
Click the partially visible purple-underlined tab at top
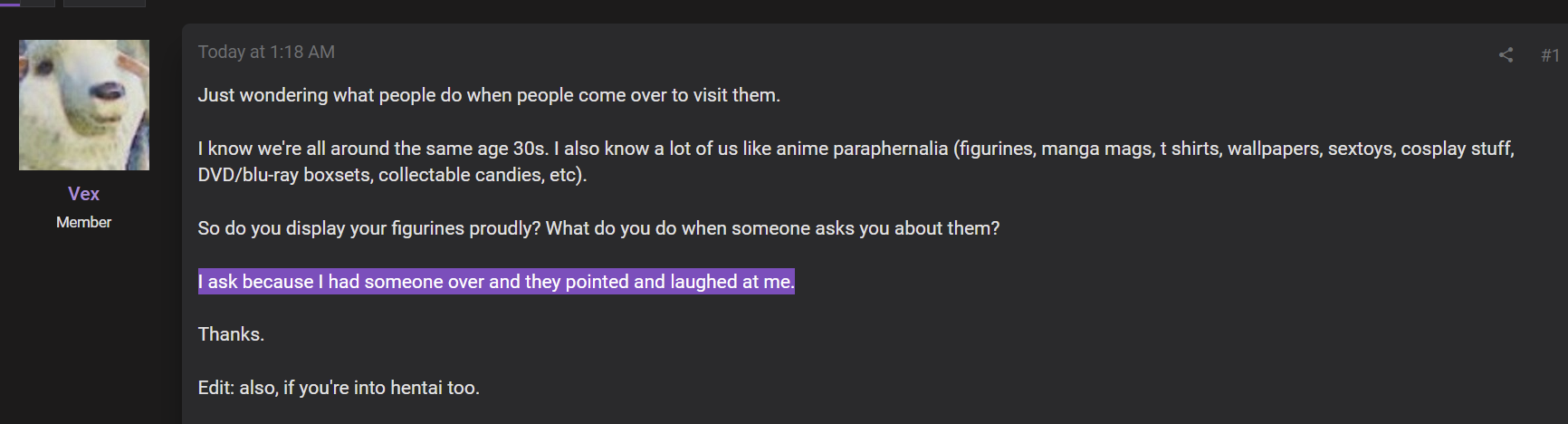coord(27,3)
